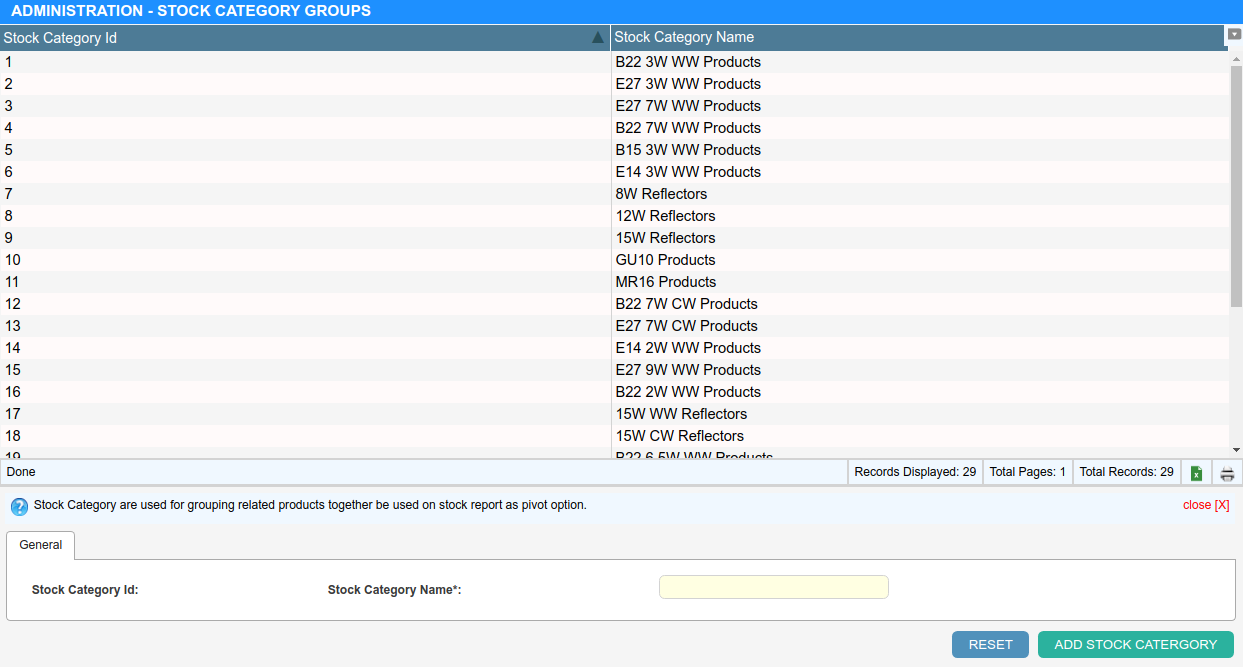This screenshot has height=667, width=1243.
Task: Click Add Stock Catergory button
Action: pyautogui.click(x=1135, y=645)
